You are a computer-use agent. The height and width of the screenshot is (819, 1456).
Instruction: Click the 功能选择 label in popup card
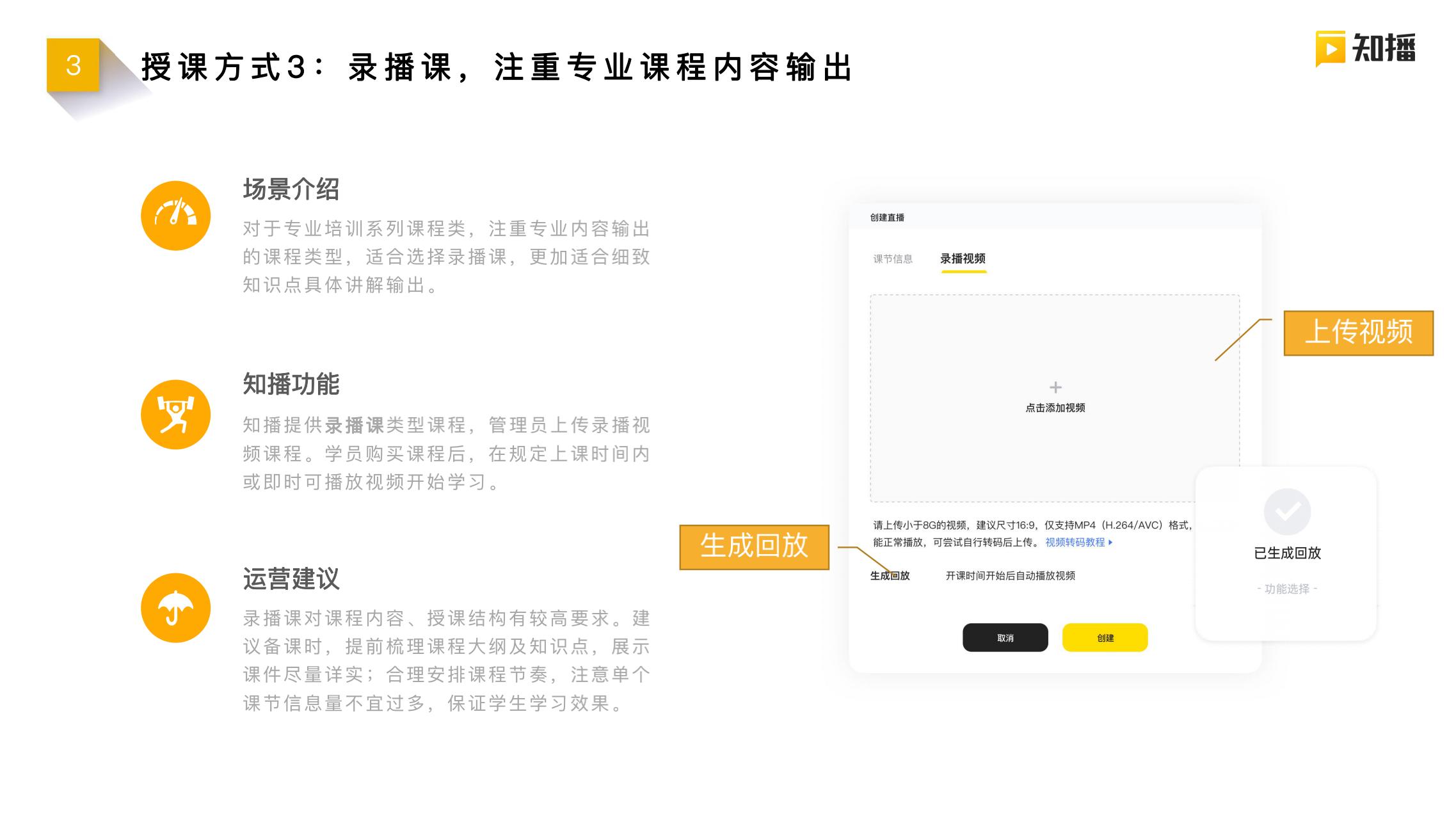[x=1287, y=589]
